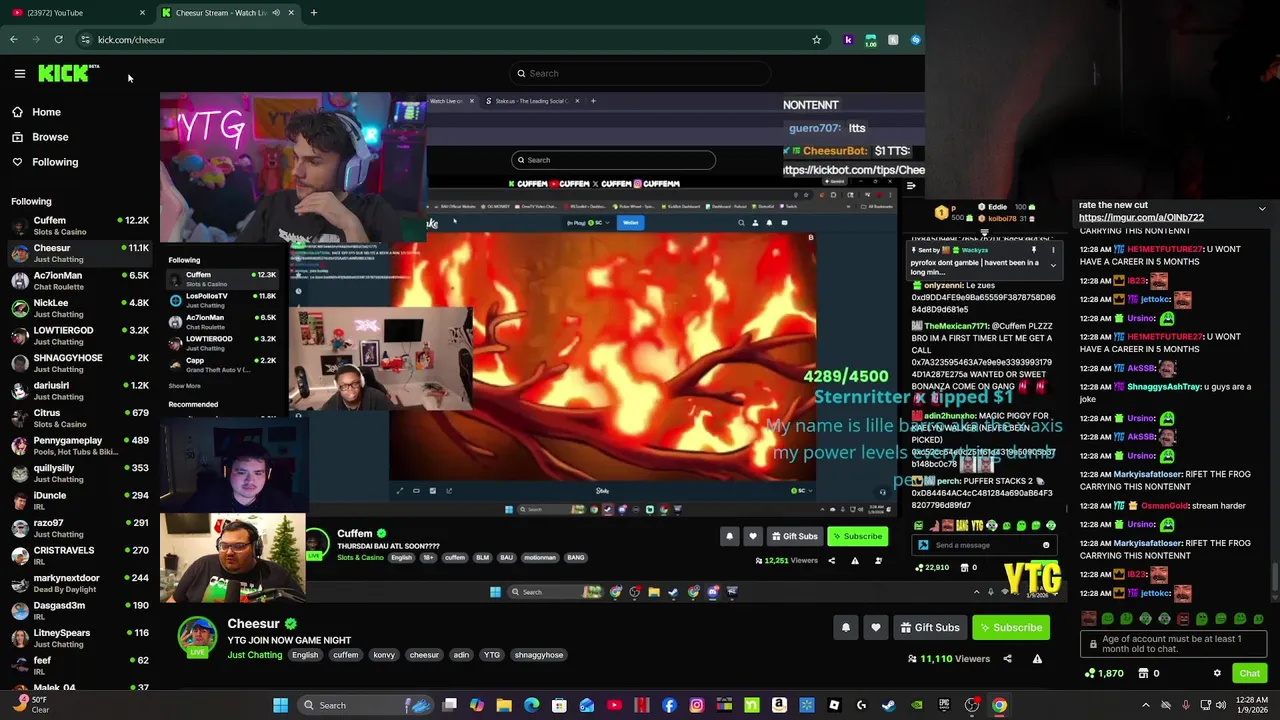Open Cheesur channel in Following list

point(80,253)
